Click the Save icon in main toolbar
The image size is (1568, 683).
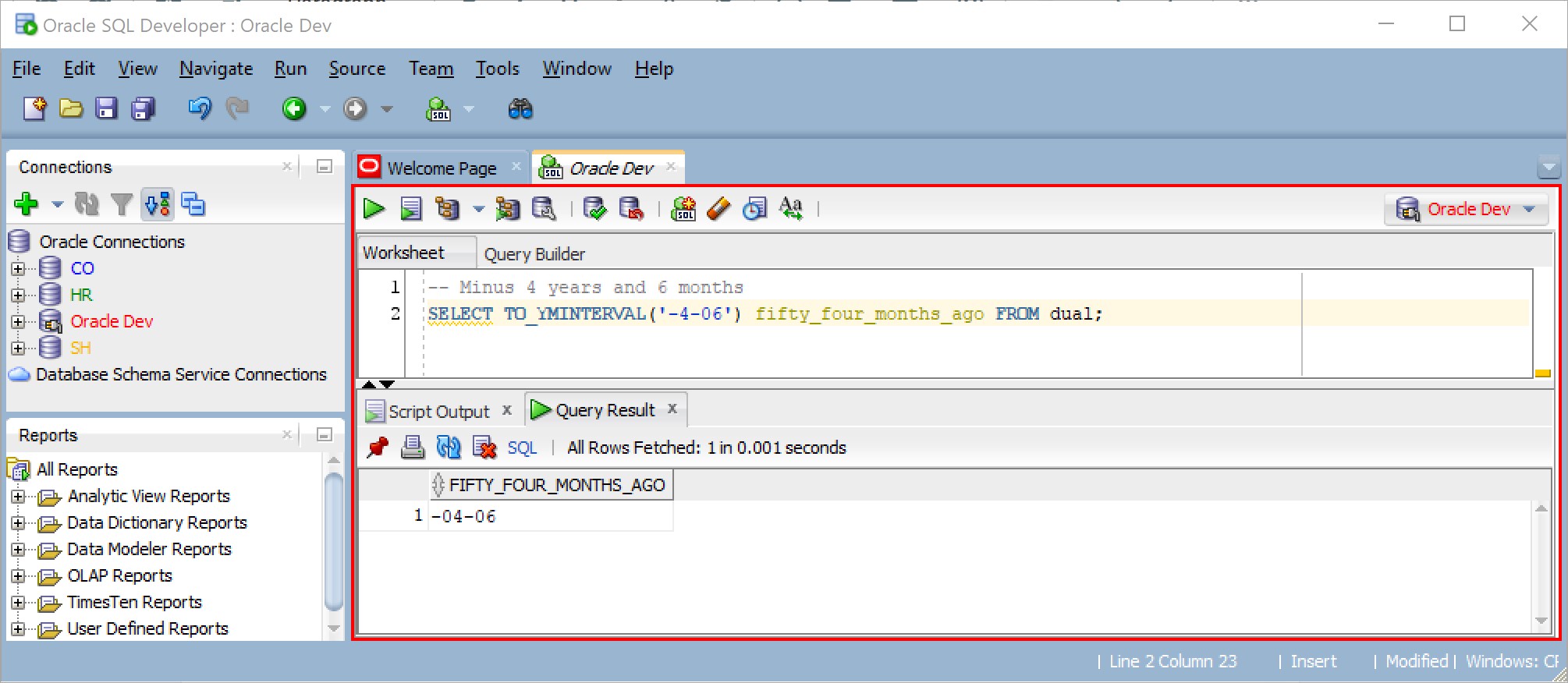tap(106, 108)
